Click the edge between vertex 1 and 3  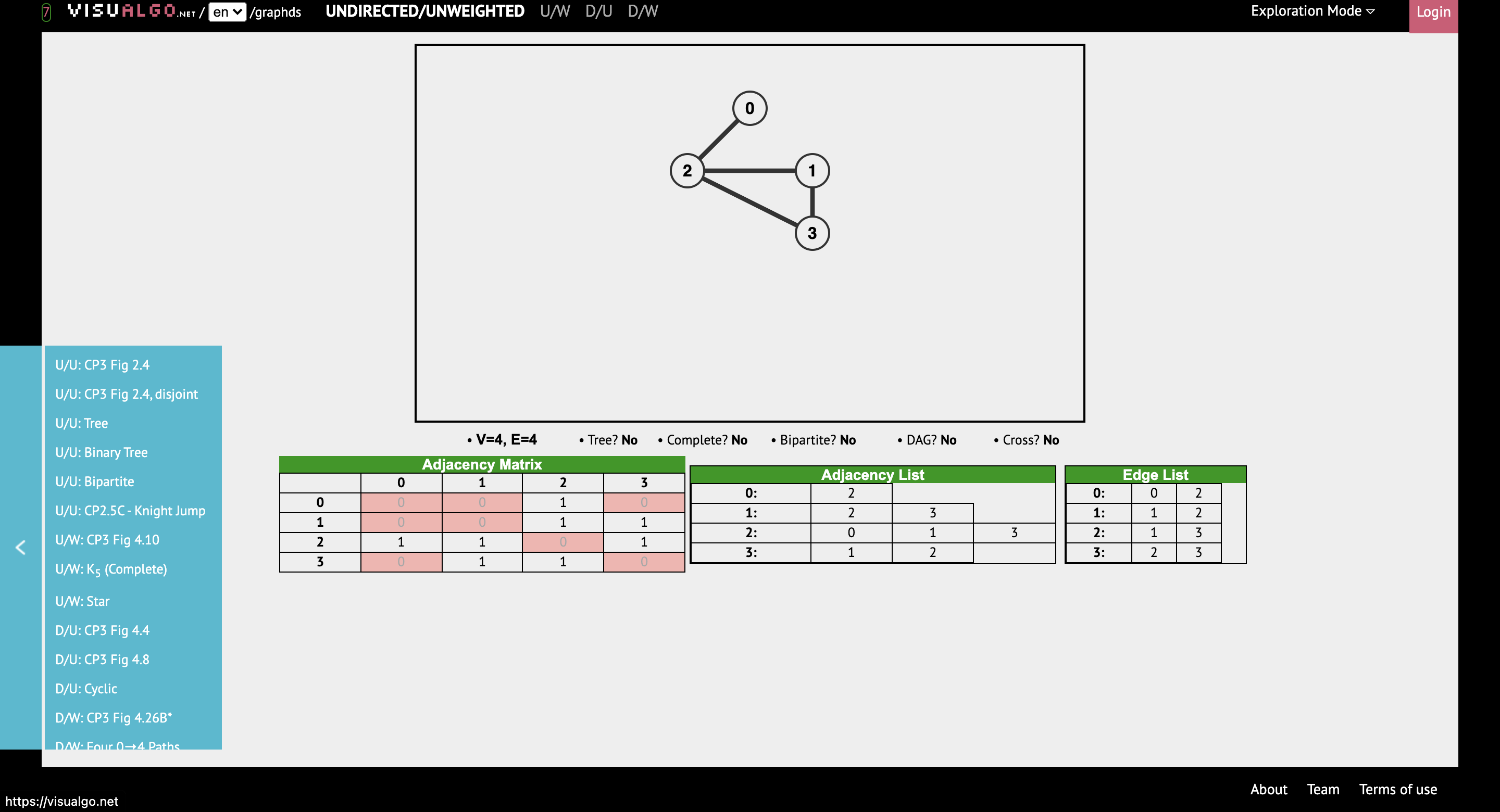tap(812, 201)
